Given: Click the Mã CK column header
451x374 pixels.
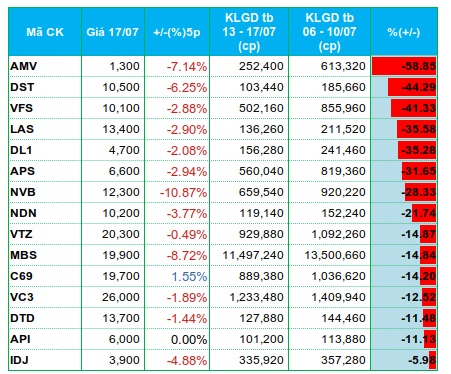Looking at the screenshot, I should click(45, 32).
